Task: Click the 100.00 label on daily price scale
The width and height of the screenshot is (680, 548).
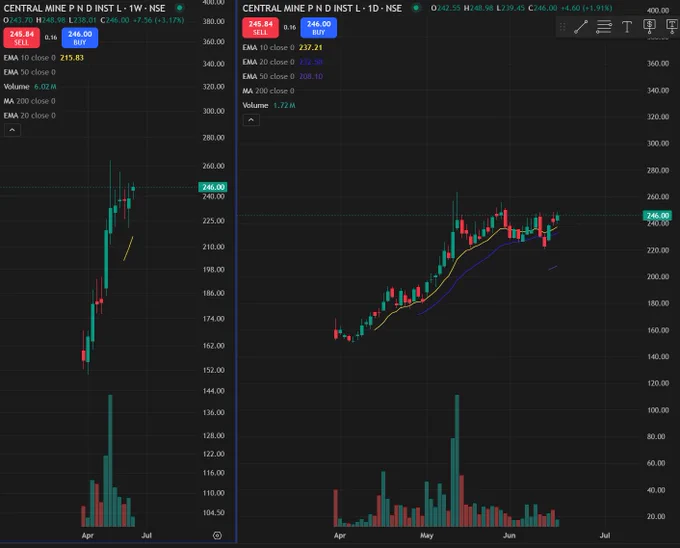Action: [657, 410]
